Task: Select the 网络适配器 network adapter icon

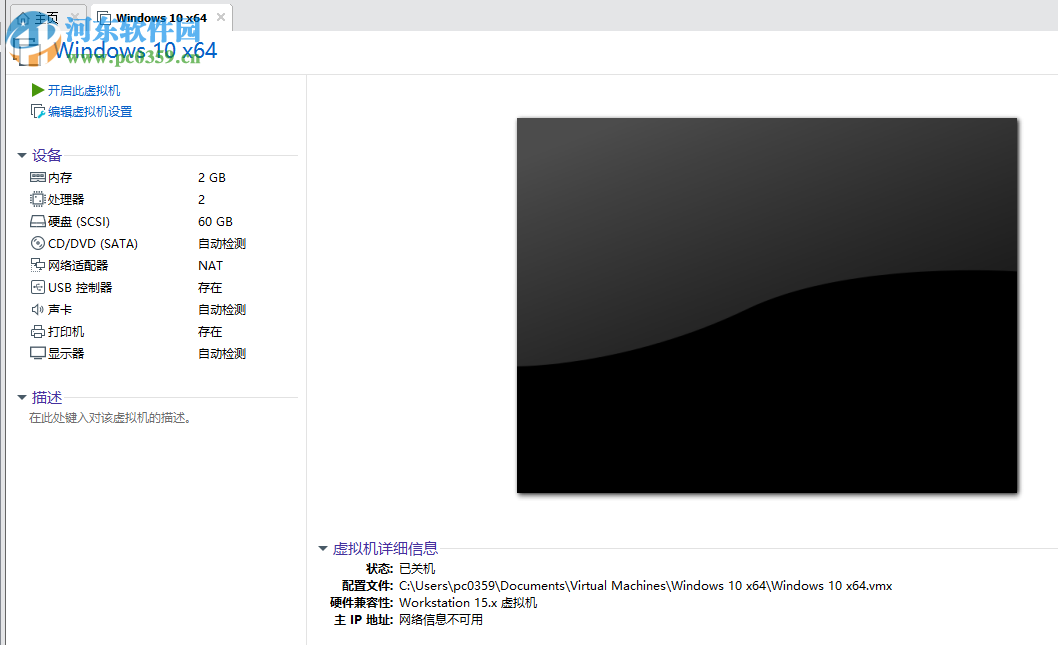Action: click(35, 265)
